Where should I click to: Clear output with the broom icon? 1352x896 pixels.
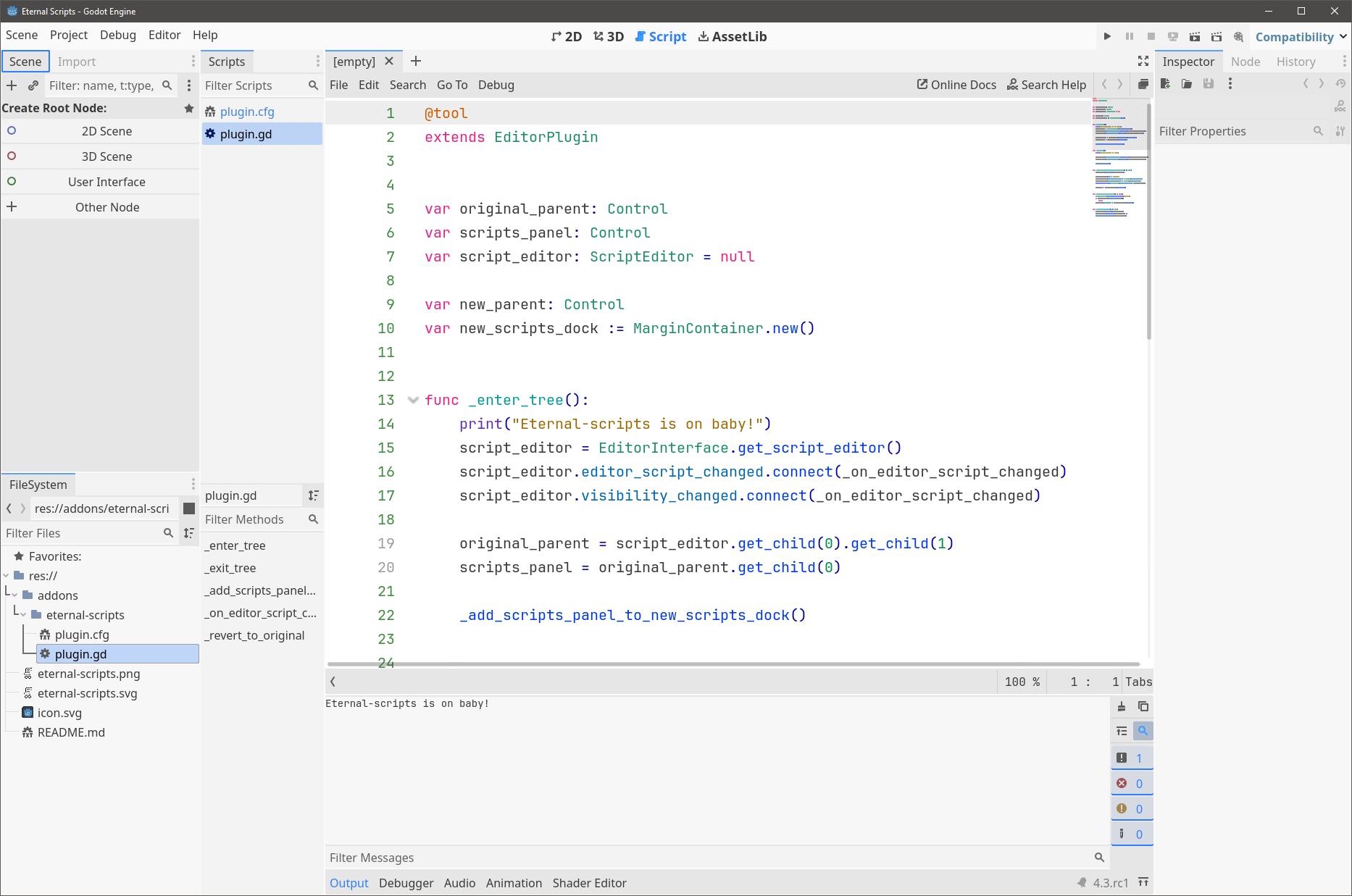(1122, 706)
